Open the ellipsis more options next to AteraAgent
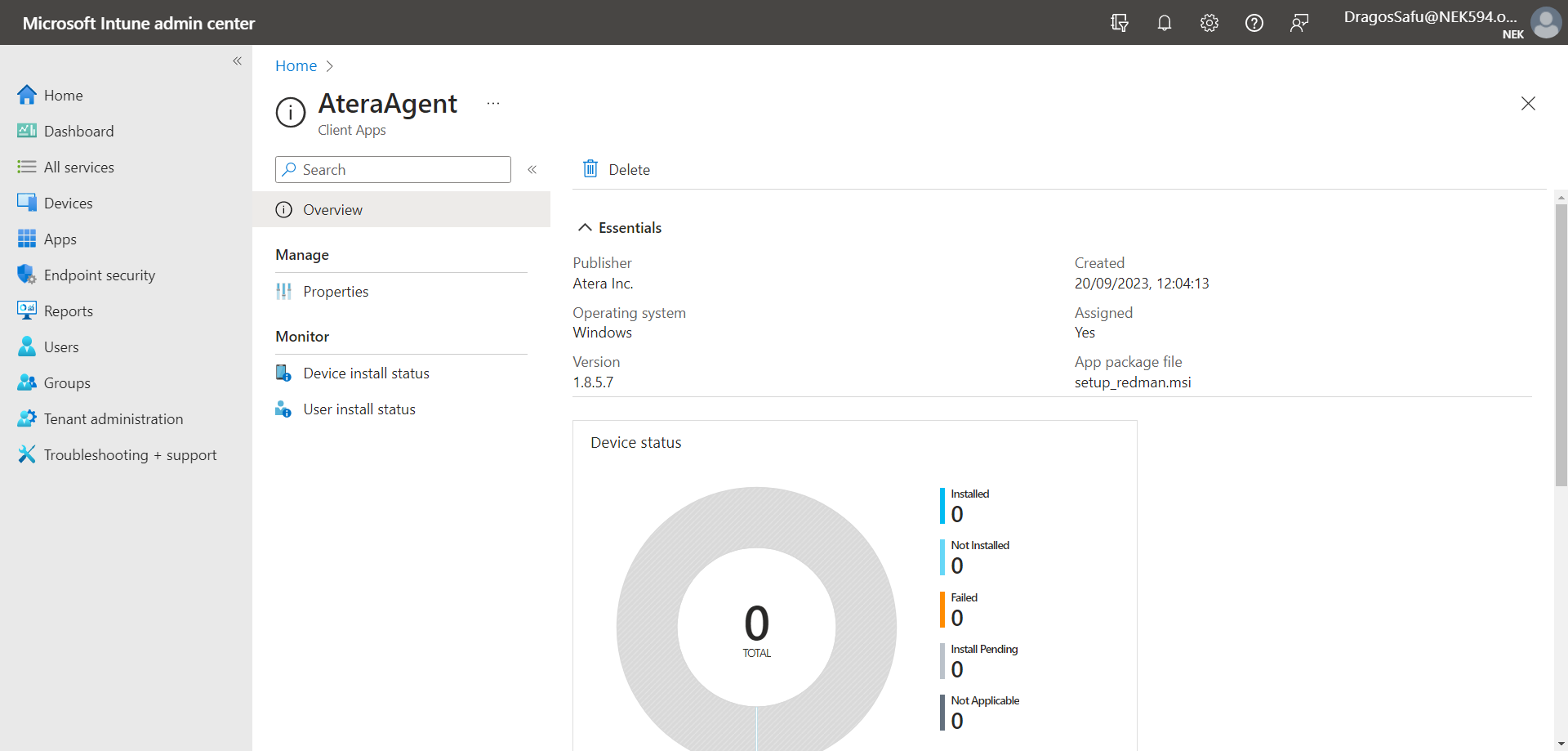Viewport: 1568px width, 751px height. [493, 104]
